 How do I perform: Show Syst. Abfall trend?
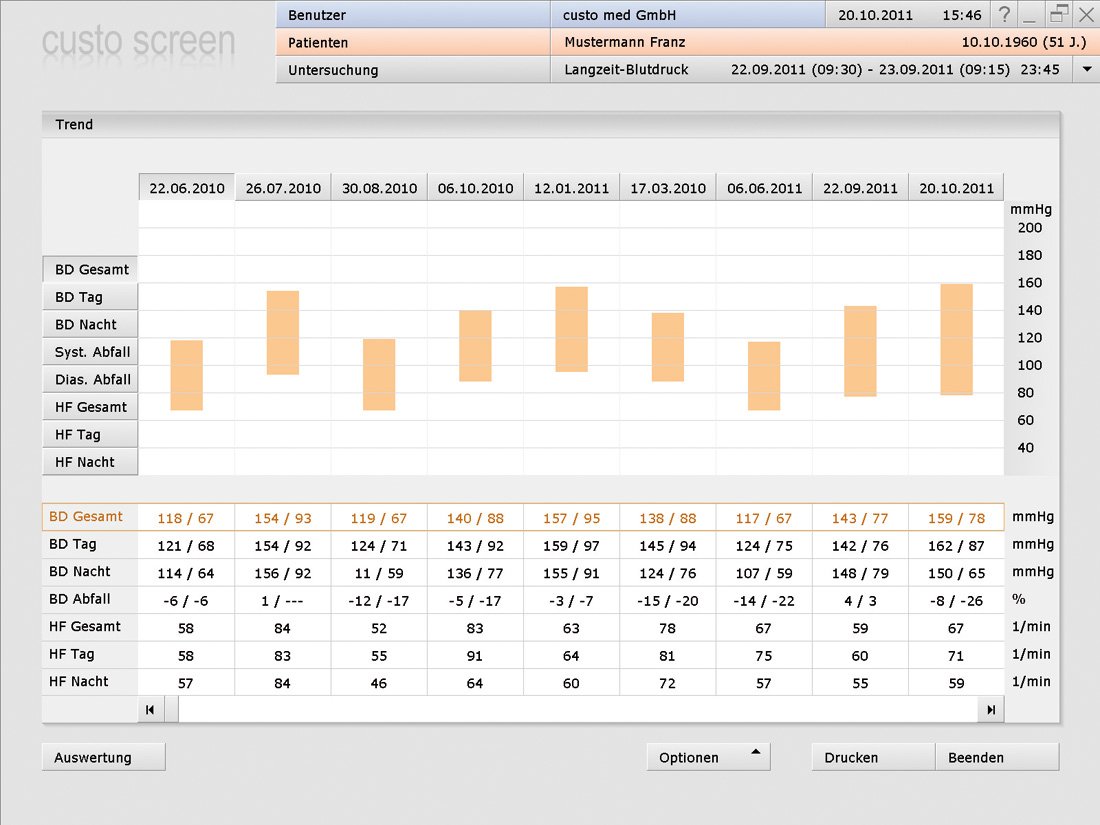[91, 352]
